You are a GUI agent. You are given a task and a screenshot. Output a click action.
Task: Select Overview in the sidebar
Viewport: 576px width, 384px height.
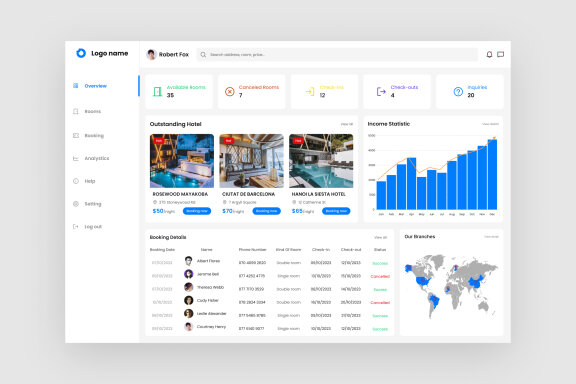click(96, 86)
